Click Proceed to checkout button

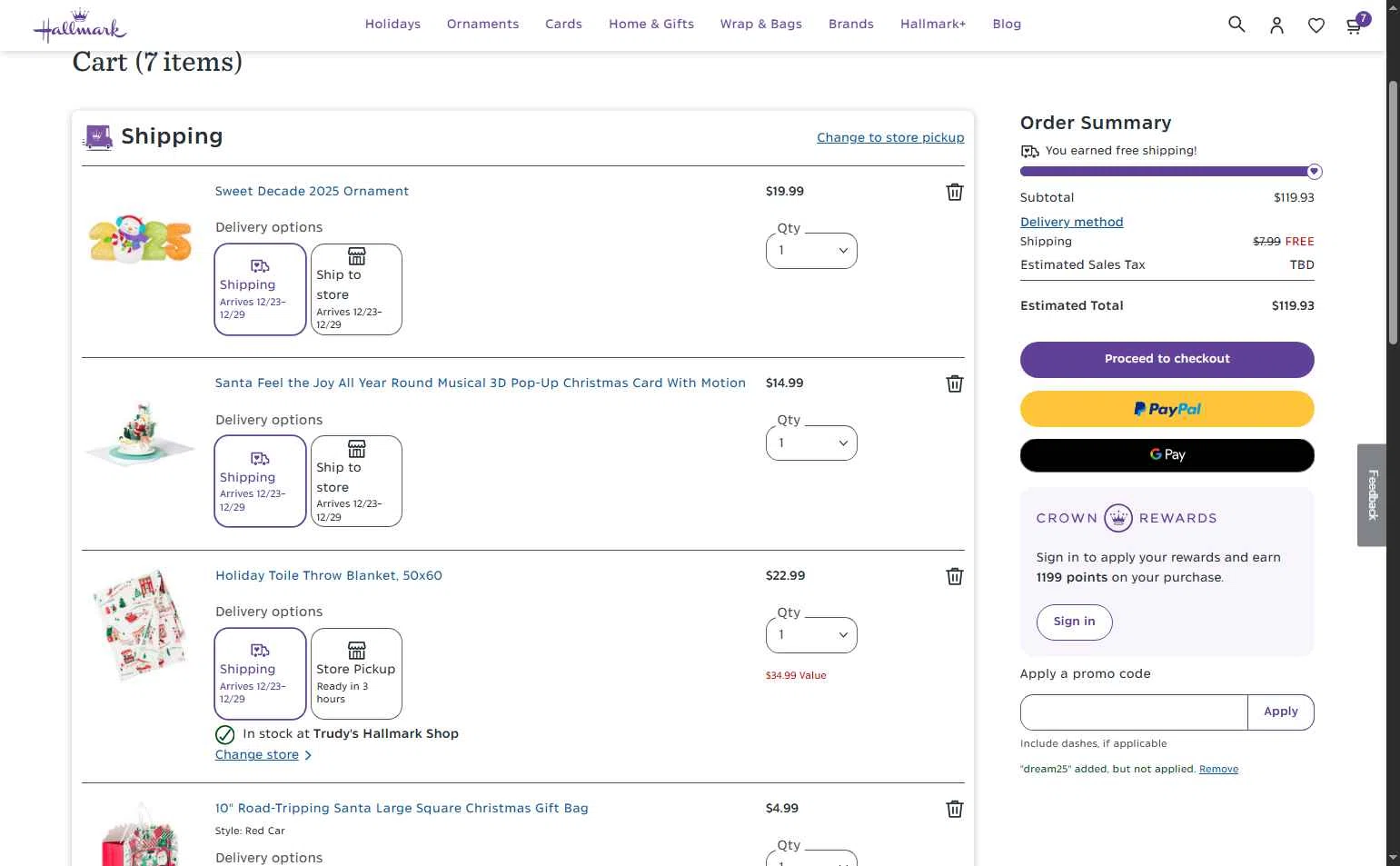tap(1167, 359)
